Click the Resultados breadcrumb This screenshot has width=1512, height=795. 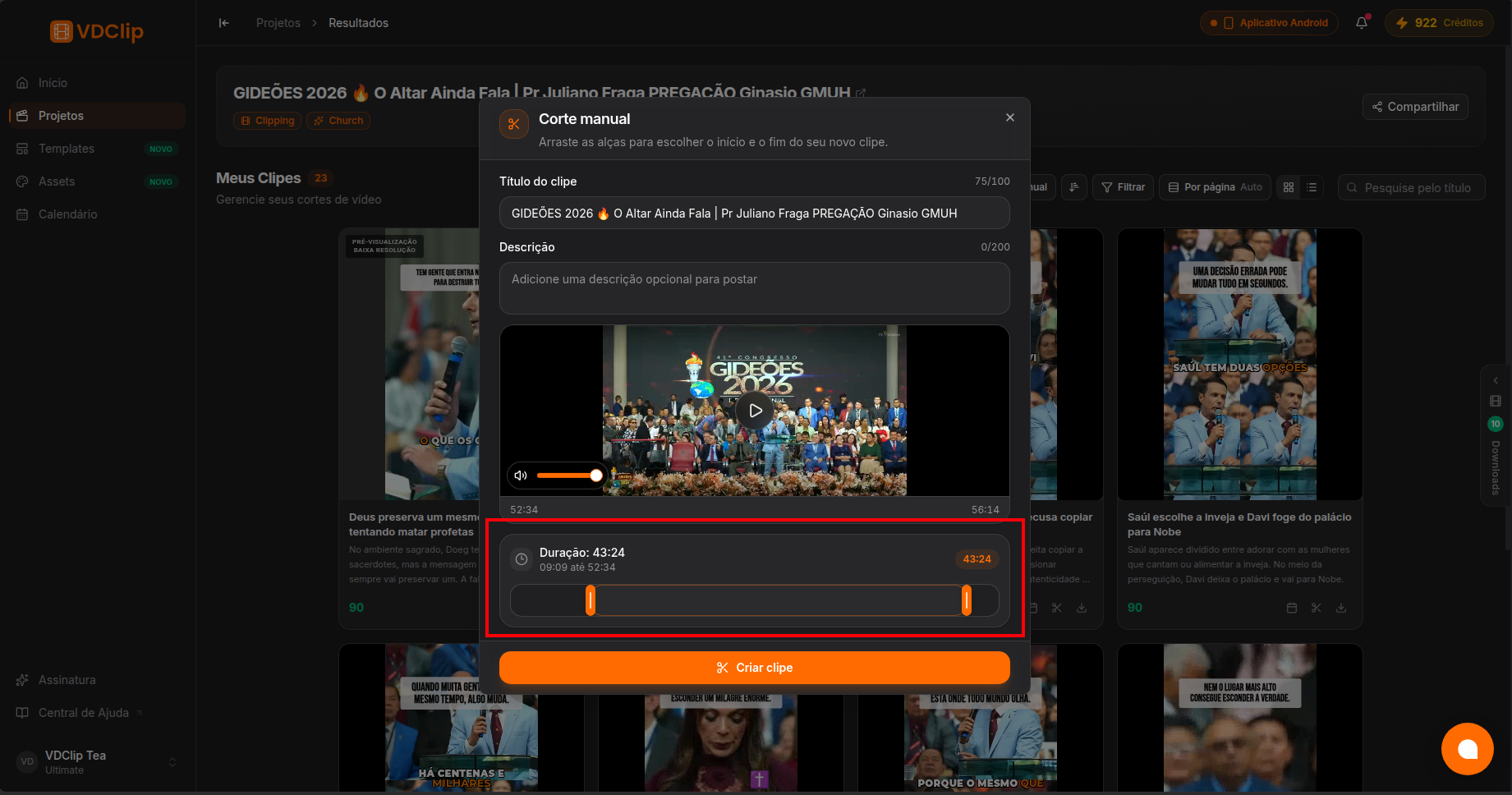359,23
